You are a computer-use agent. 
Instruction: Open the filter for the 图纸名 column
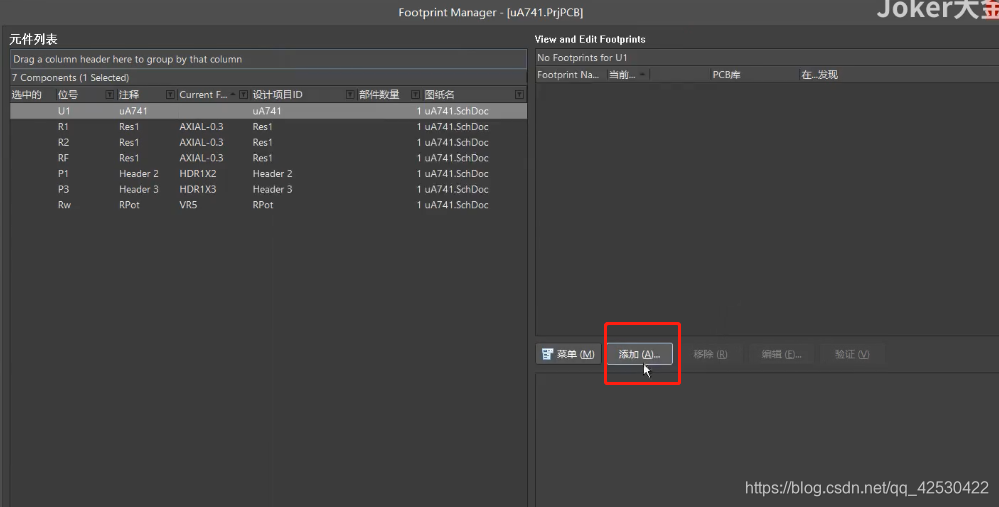click(x=519, y=95)
